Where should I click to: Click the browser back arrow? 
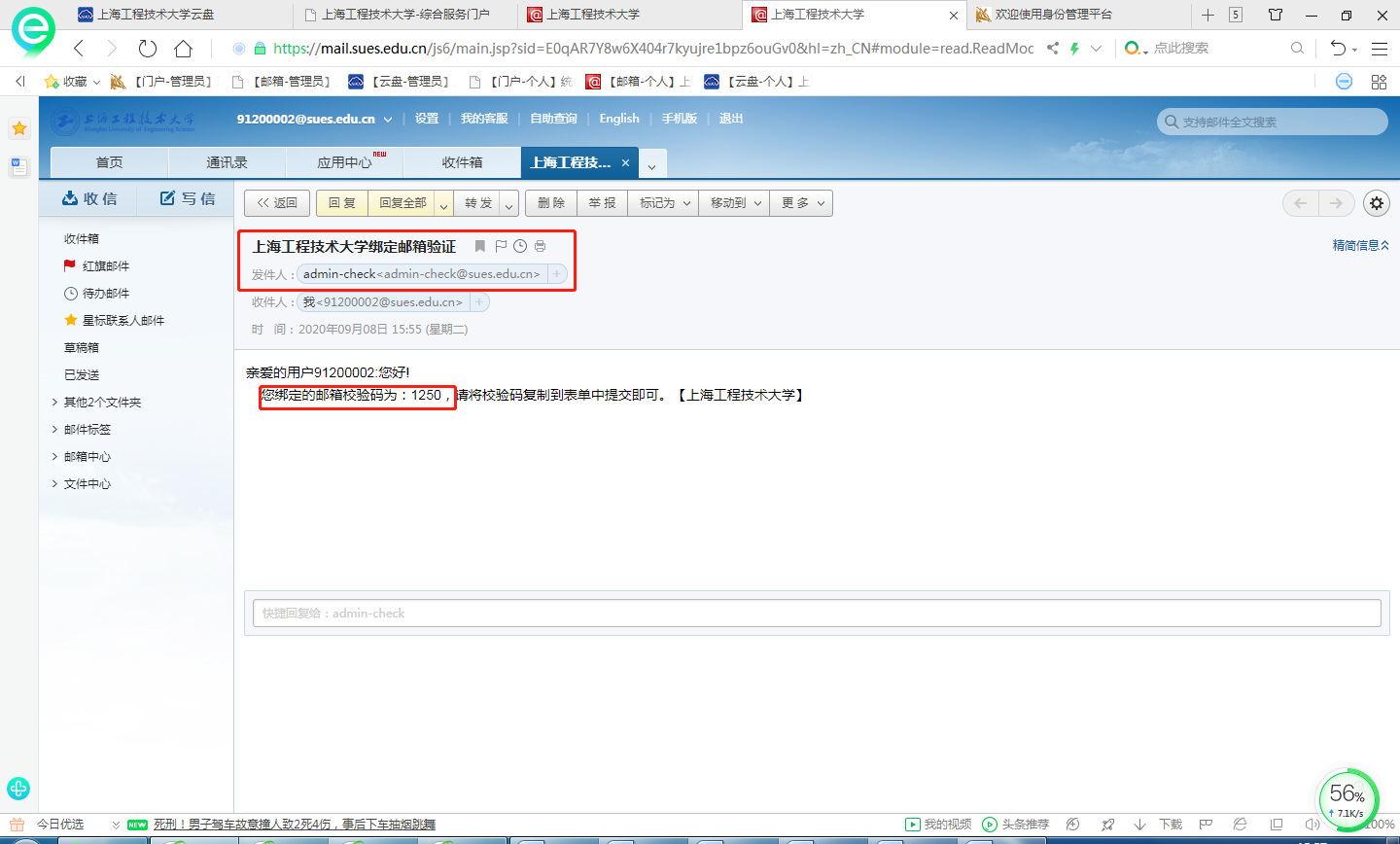[x=79, y=49]
